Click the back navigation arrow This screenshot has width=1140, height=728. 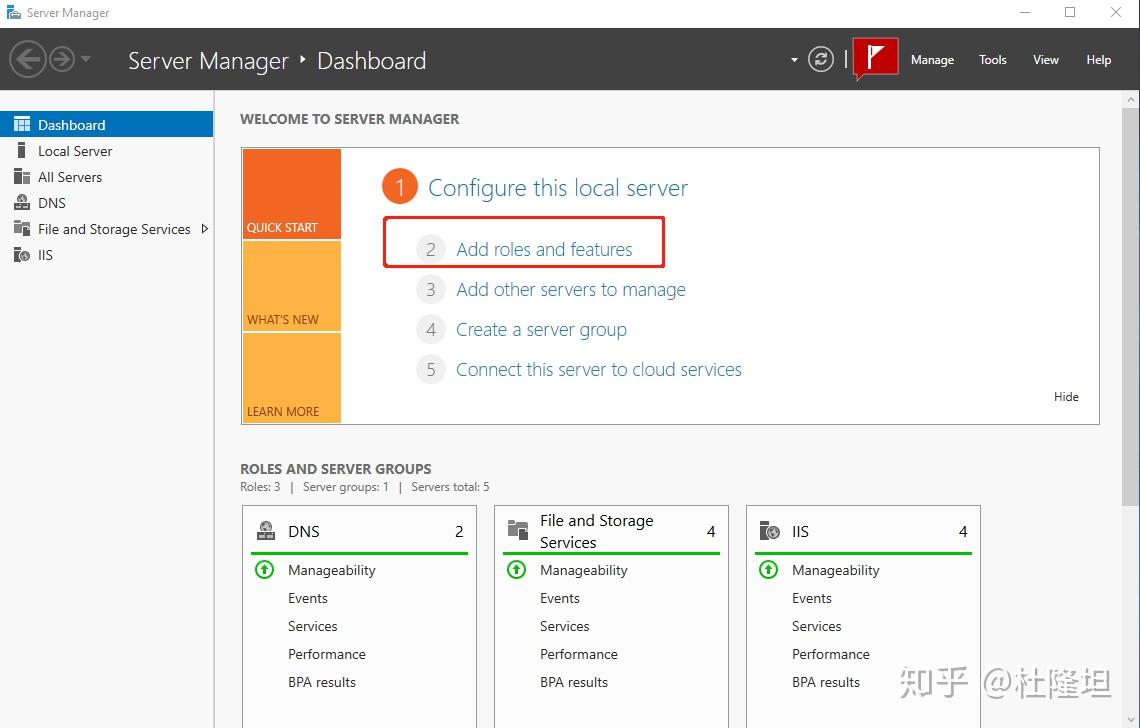coord(28,59)
